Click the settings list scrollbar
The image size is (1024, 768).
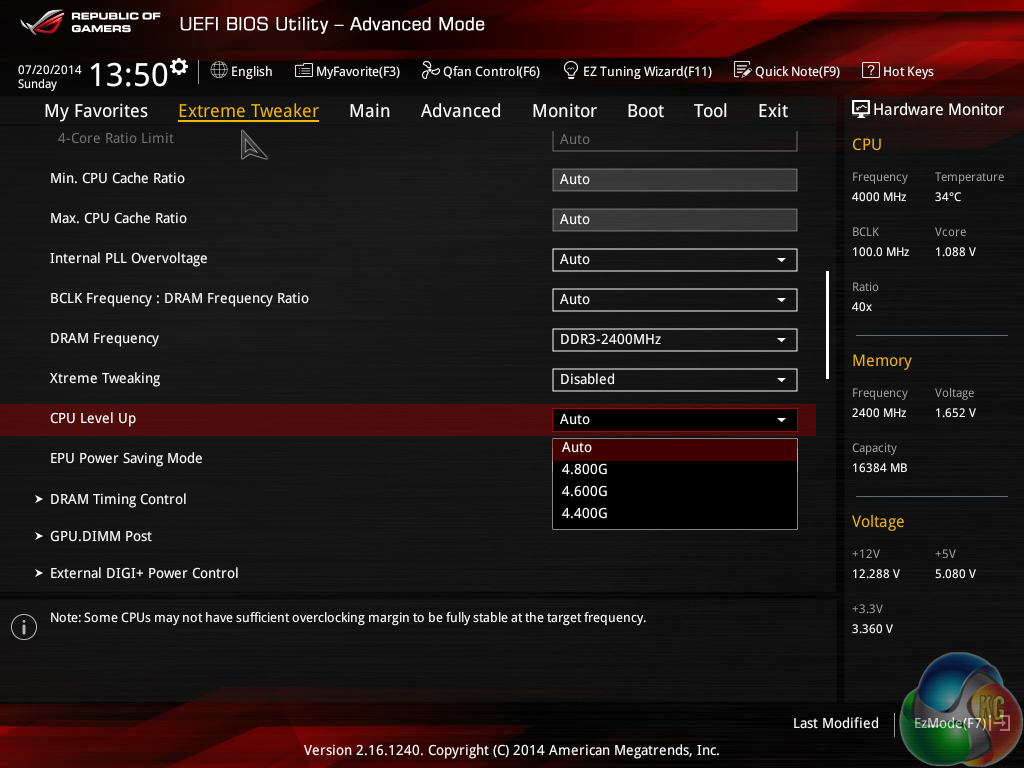point(827,325)
